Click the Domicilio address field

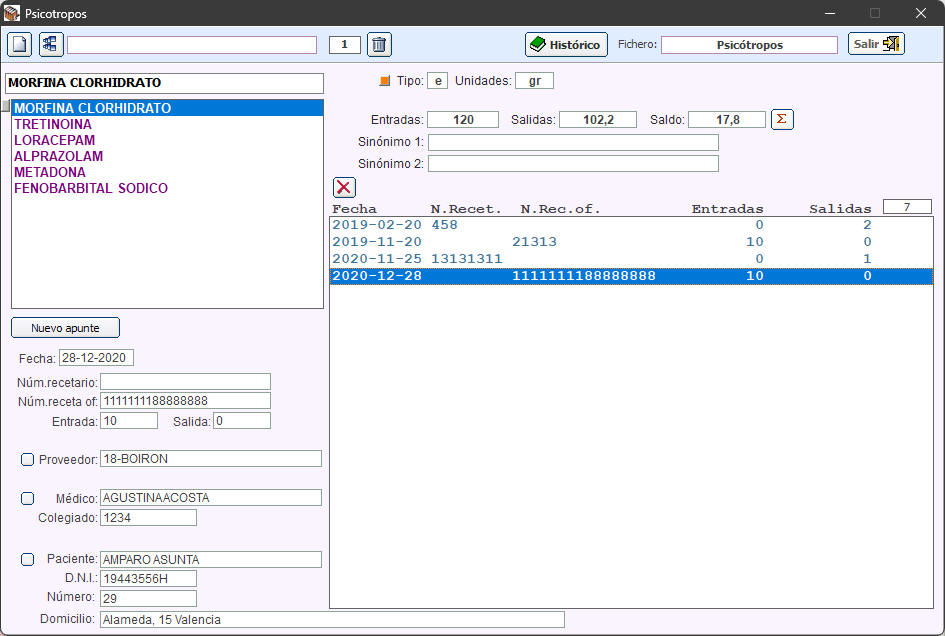tap(331, 620)
